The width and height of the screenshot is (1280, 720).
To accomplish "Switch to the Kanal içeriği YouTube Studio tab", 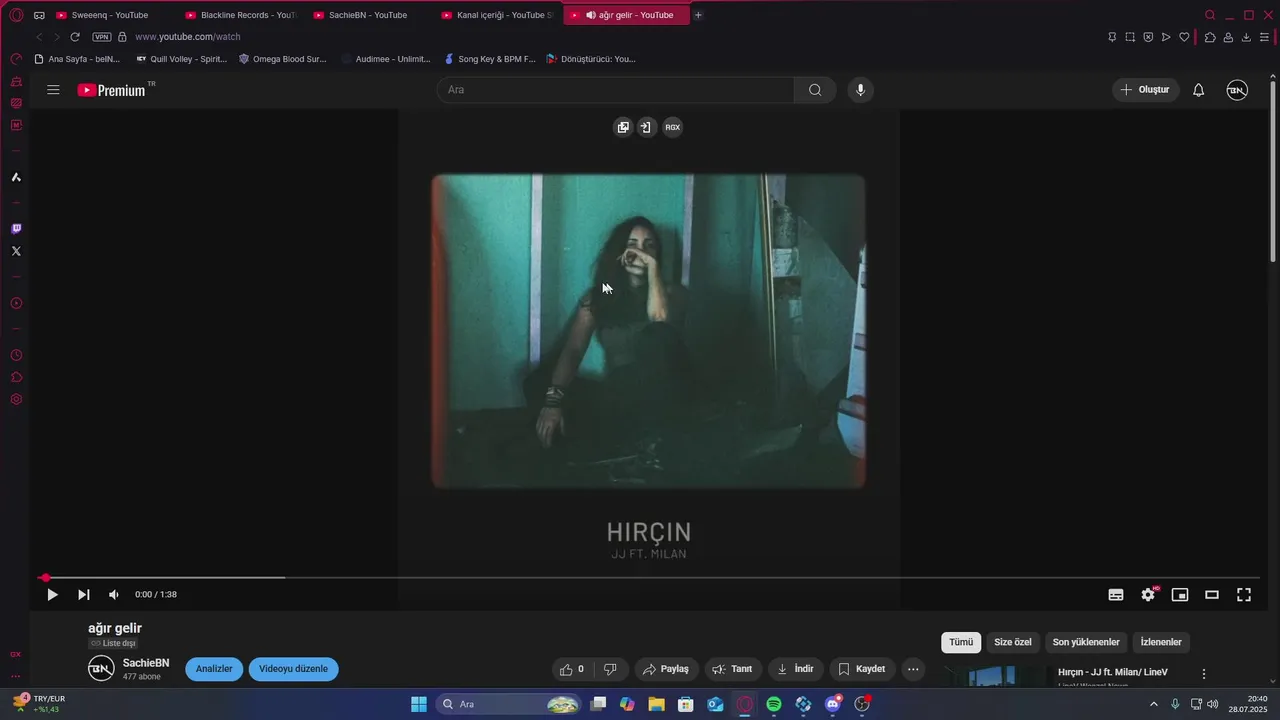I will tap(496, 15).
